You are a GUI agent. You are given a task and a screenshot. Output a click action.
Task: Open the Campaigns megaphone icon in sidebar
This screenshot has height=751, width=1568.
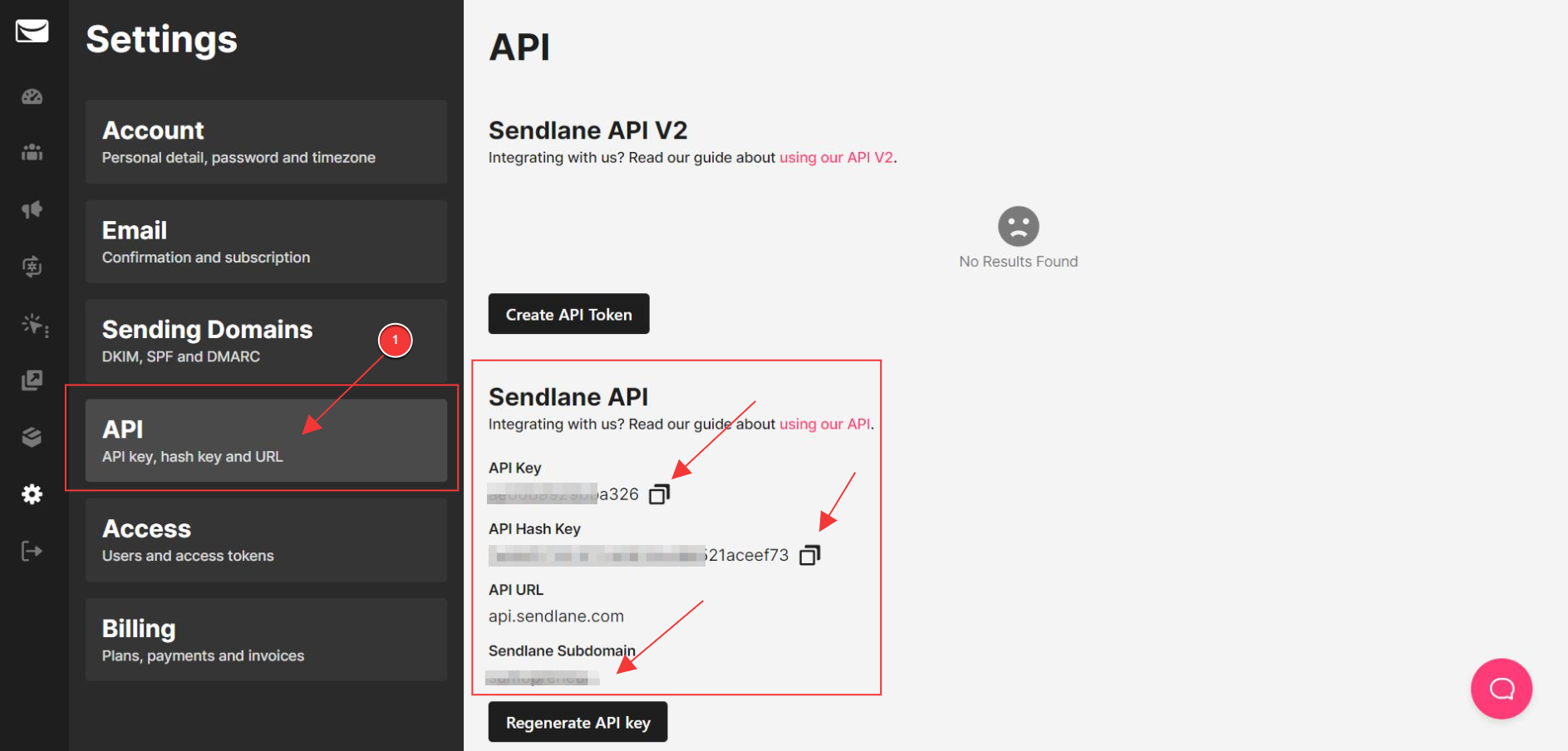point(32,209)
